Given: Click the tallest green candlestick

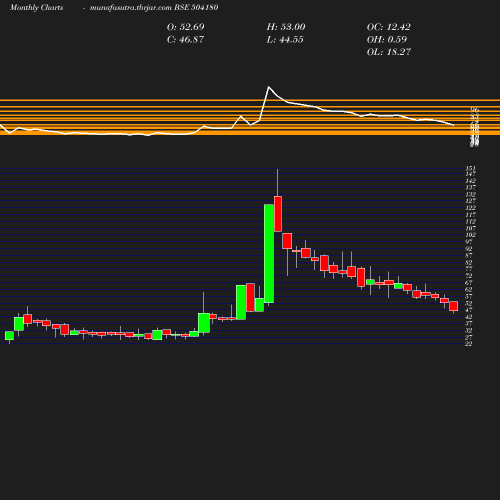Looking at the screenshot, I should click(269, 254).
